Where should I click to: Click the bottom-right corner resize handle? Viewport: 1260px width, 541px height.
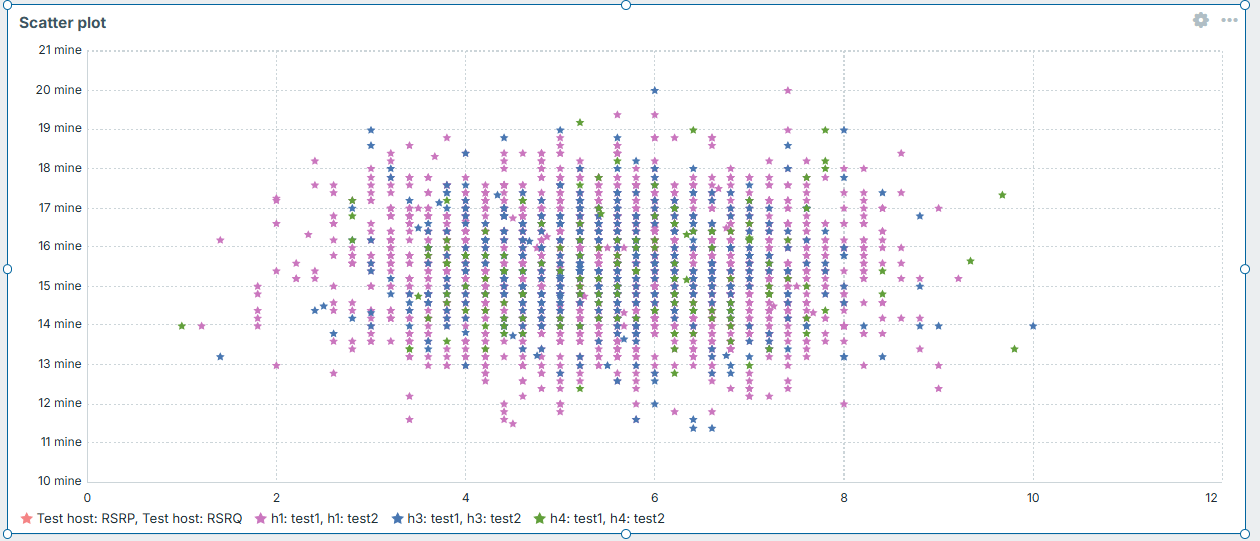[1245, 534]
